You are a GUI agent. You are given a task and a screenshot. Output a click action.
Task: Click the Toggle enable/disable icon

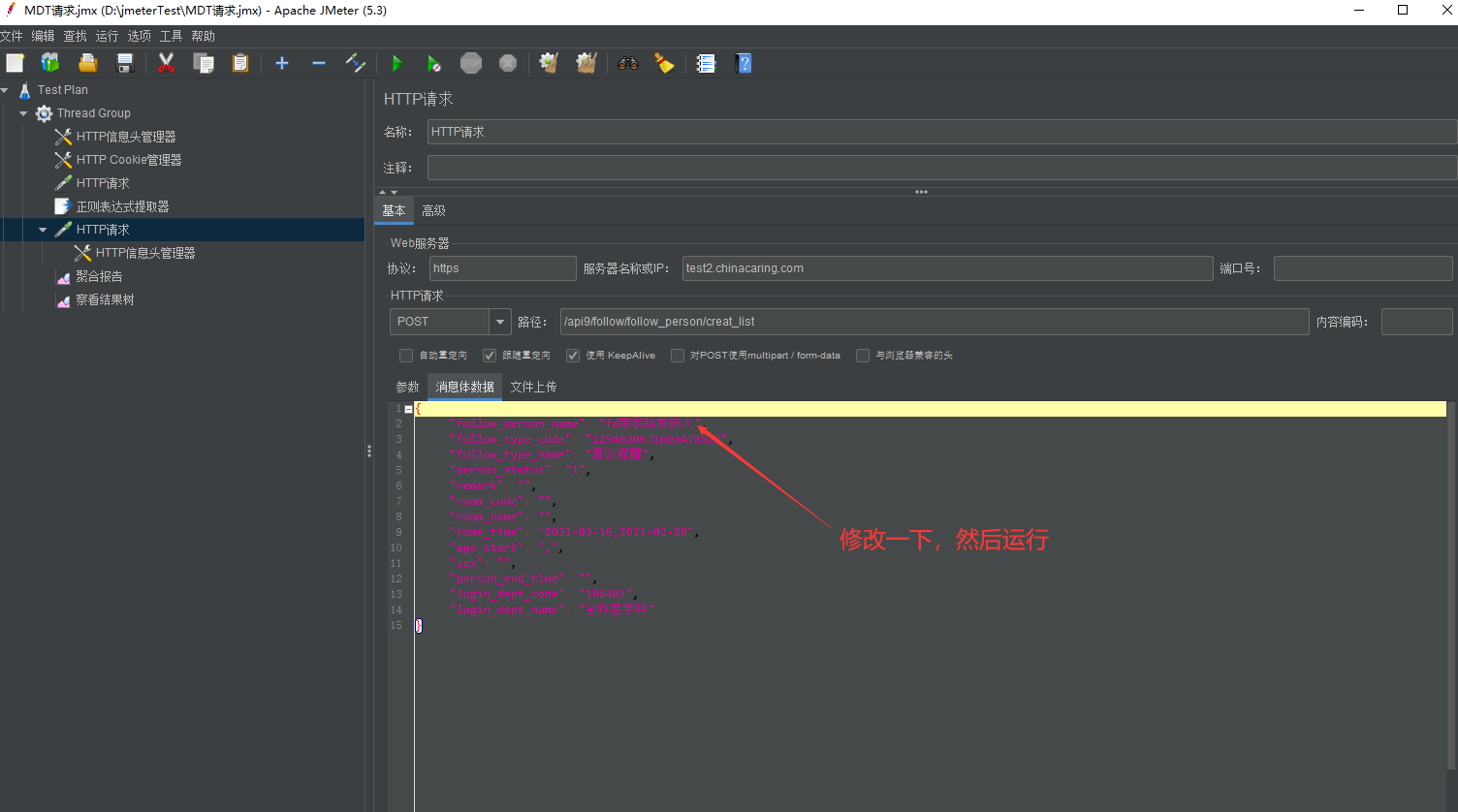356,63
